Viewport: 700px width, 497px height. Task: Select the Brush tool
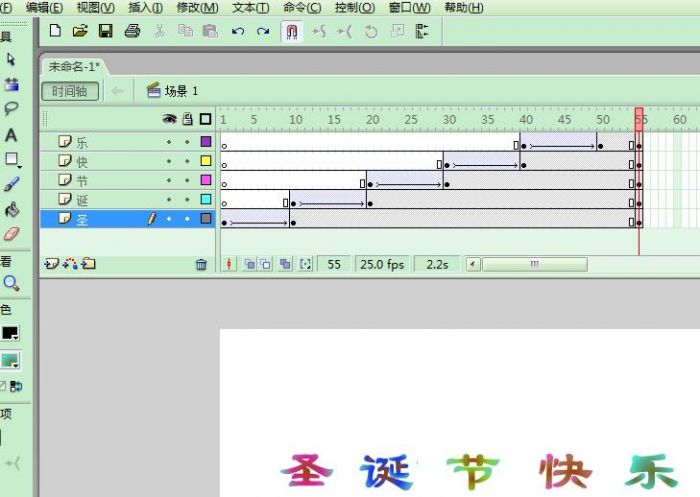coord(12,184)
